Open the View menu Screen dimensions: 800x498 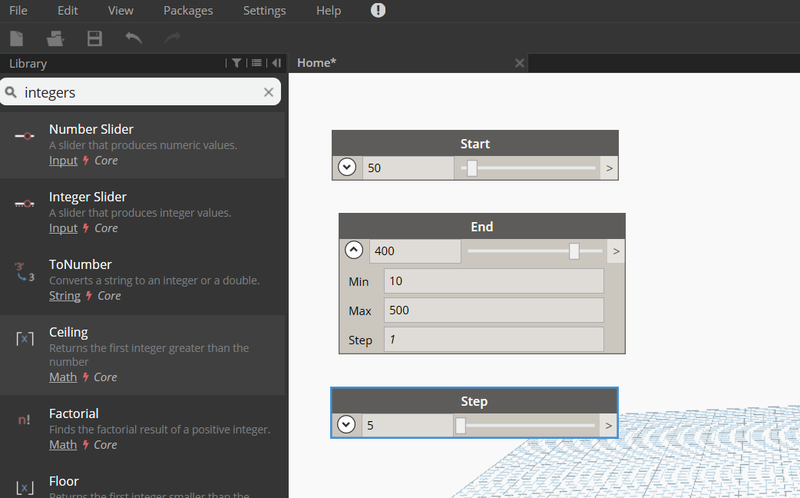(120, 10)
